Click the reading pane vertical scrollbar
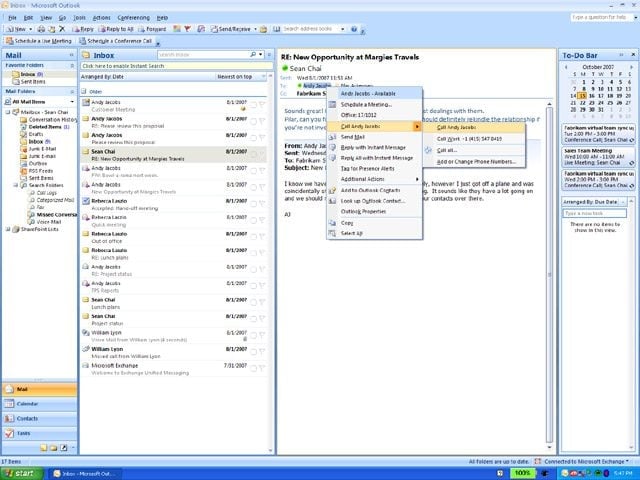This screenshot has height=480, width=640. click(549, 274)
